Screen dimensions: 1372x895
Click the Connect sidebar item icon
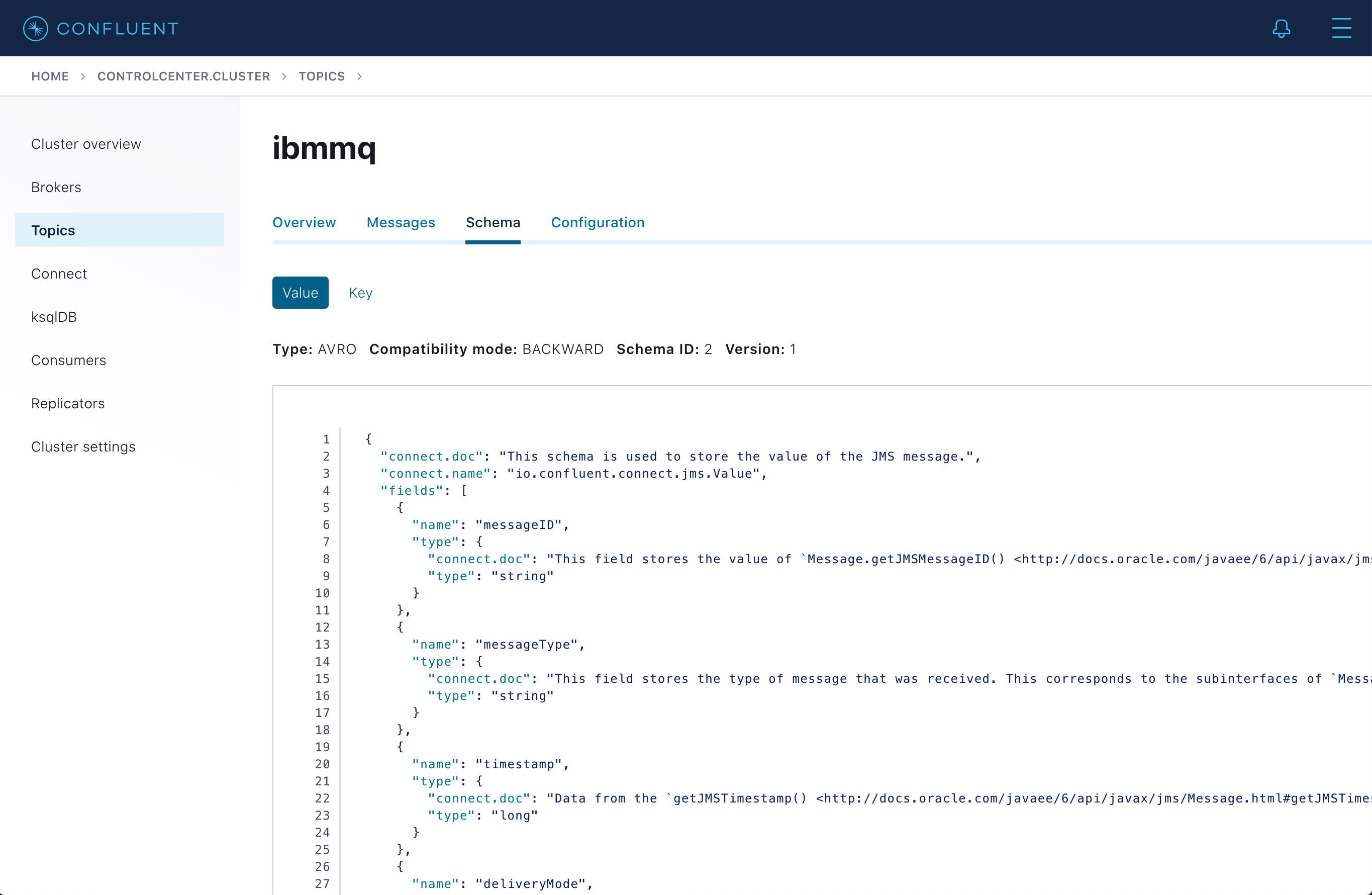(59, 273)
